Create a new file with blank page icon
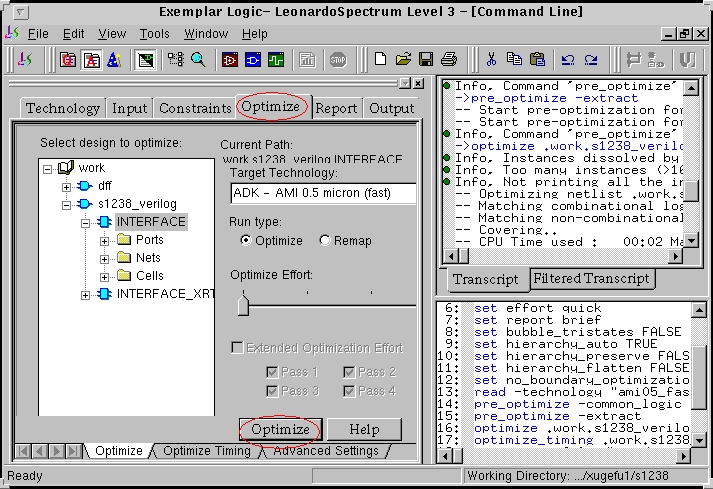 pyautogui.click(x=380, y=59)
